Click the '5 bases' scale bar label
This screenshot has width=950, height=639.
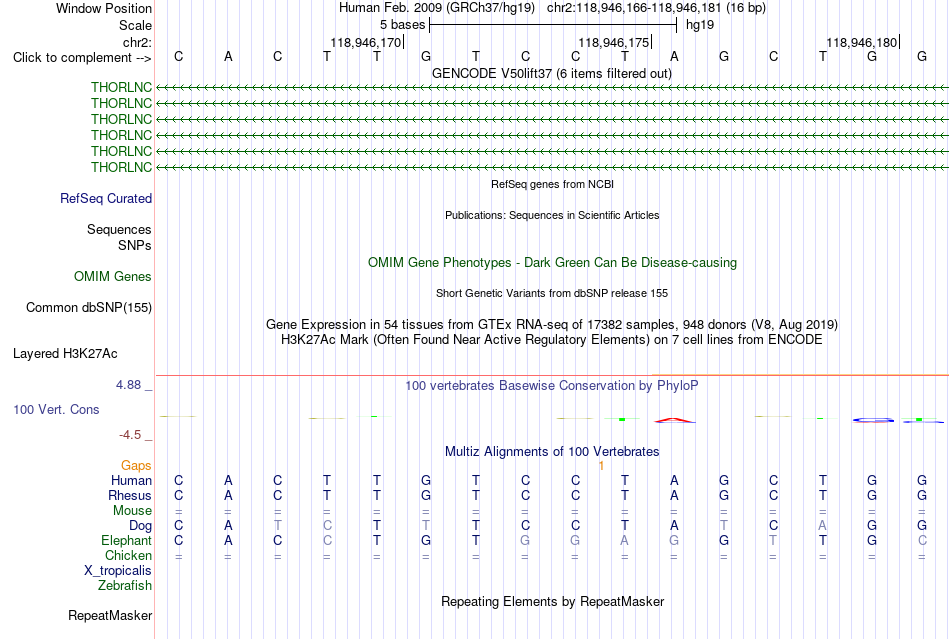click(402, 25)
